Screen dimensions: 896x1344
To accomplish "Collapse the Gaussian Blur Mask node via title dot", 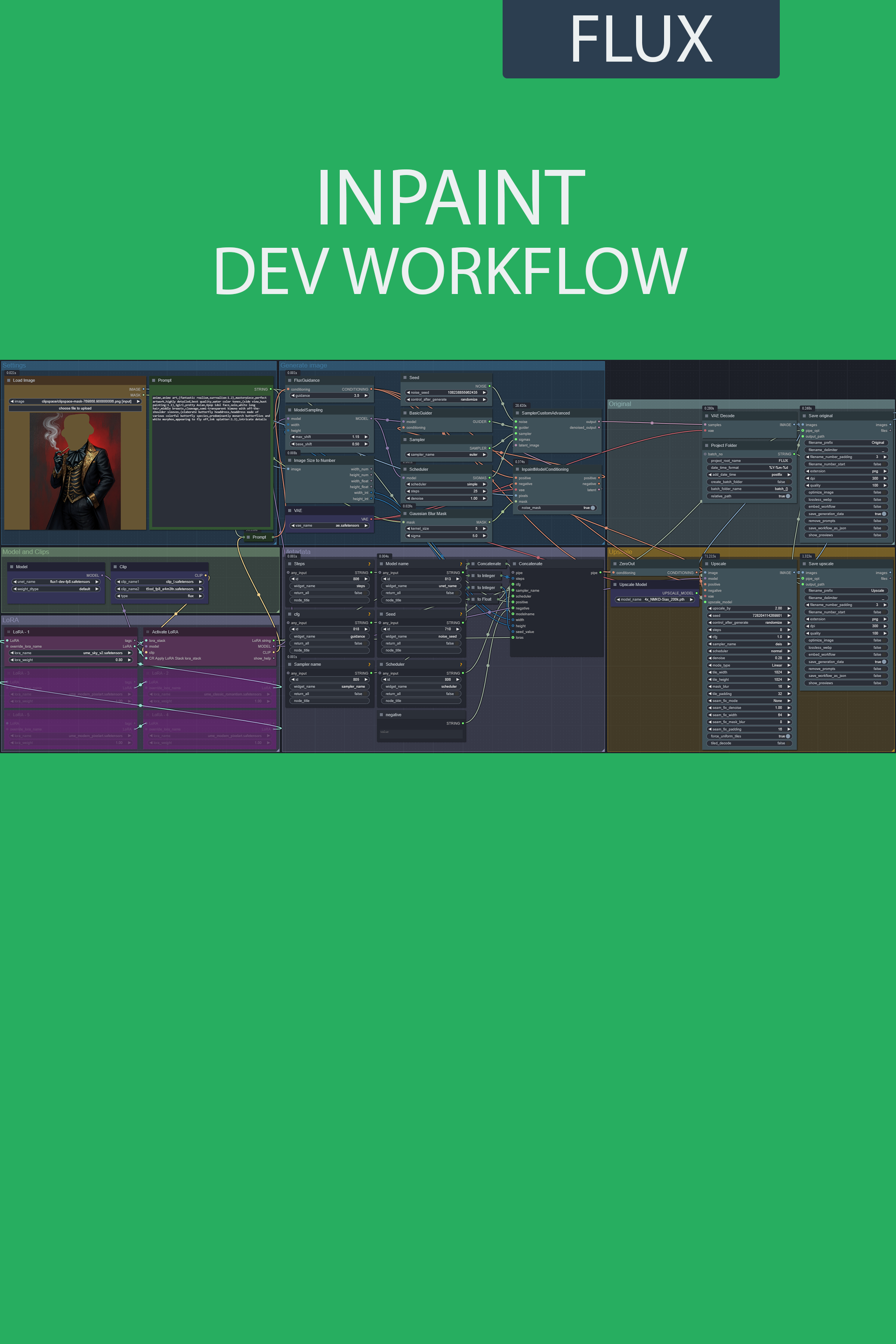I will point(405,514).
